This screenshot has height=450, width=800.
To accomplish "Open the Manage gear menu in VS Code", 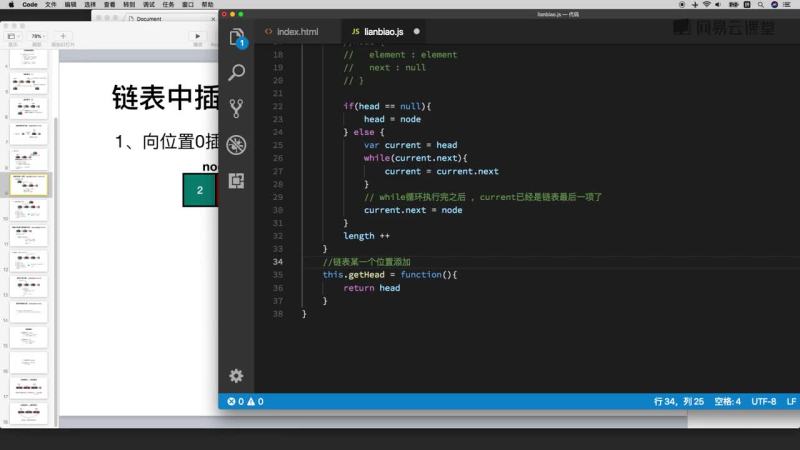I will 236,376.
